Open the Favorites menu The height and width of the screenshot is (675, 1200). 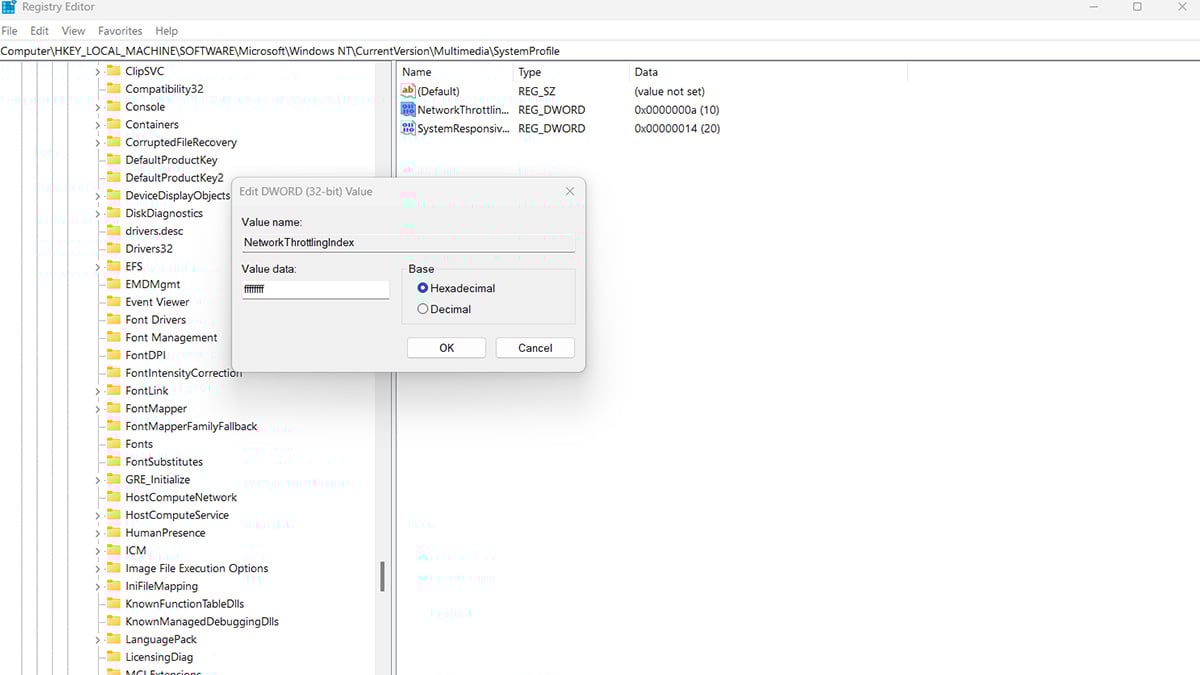(120, 31)
